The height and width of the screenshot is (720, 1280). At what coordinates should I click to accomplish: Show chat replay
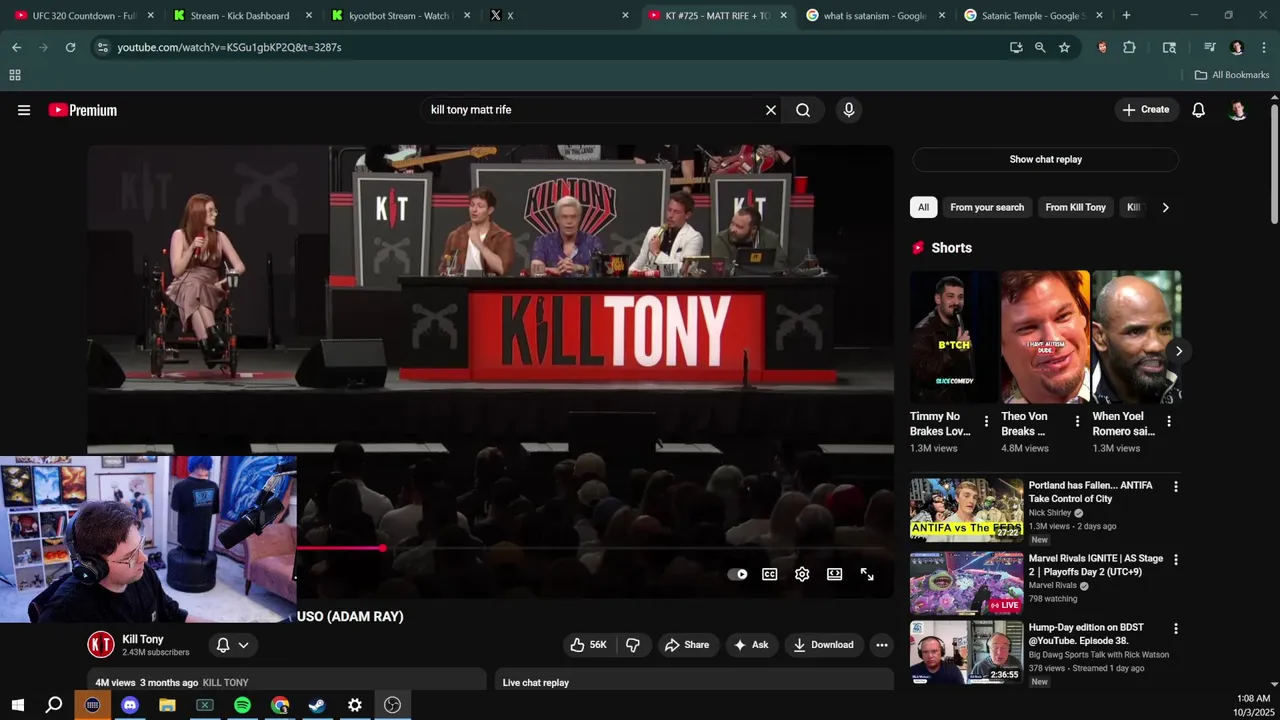(x=1045, y=159)
